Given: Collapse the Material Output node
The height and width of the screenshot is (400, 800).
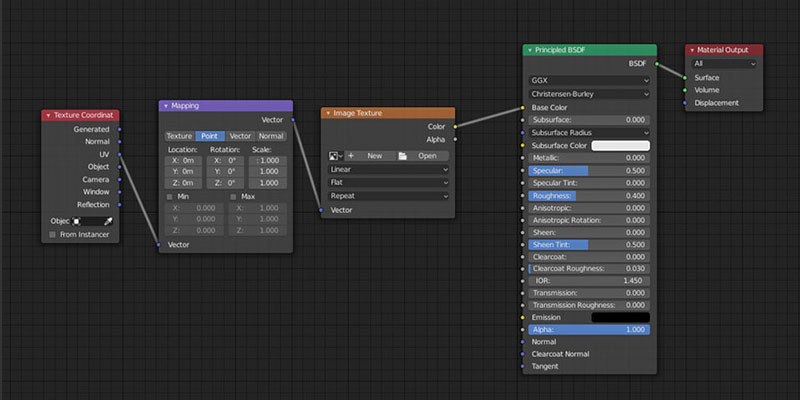Looking at the screenshot, I should (692, 50).
